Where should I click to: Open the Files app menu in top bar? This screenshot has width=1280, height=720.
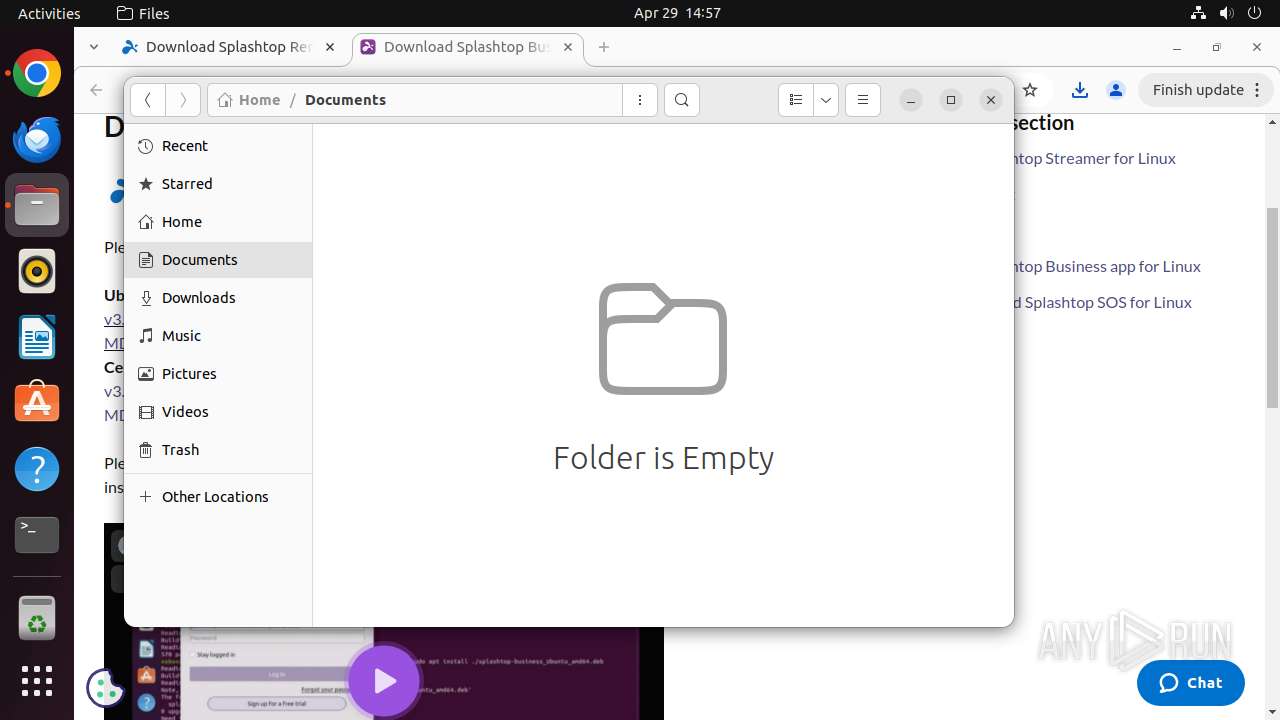point(143,13)
